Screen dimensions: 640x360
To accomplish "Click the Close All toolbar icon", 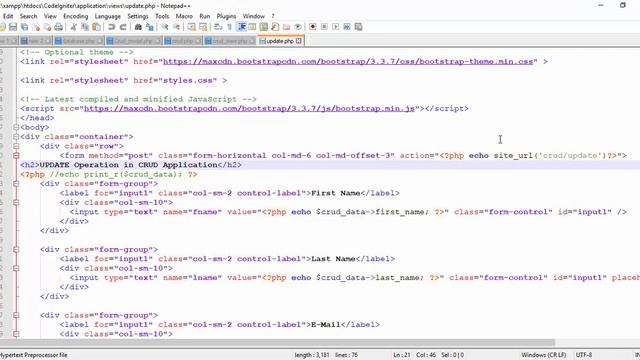I will 47,27.
